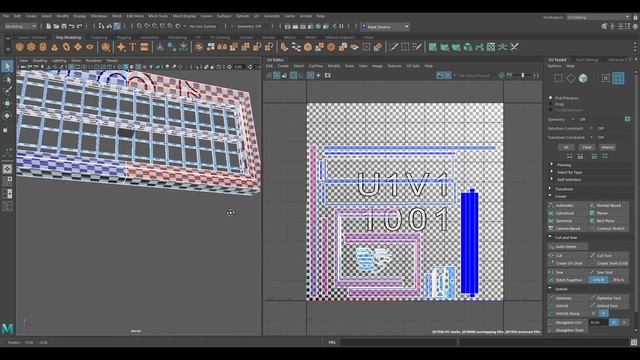Adjust the UV Editor image dim slider
Image resolution: width=640 pixels, height=360 pixels.
(x=523, y=76)
